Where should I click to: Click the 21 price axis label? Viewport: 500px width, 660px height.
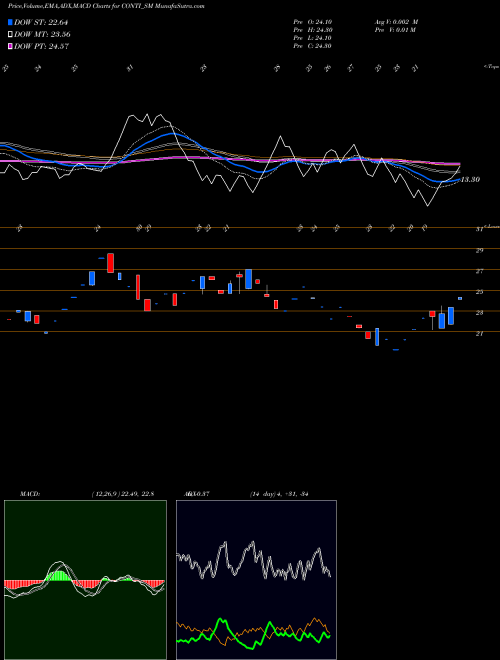coord(479,334)
